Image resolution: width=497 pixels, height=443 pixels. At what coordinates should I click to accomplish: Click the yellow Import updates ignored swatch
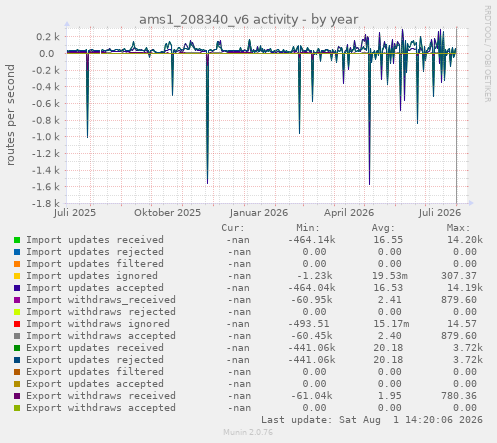tap(17, 276)
